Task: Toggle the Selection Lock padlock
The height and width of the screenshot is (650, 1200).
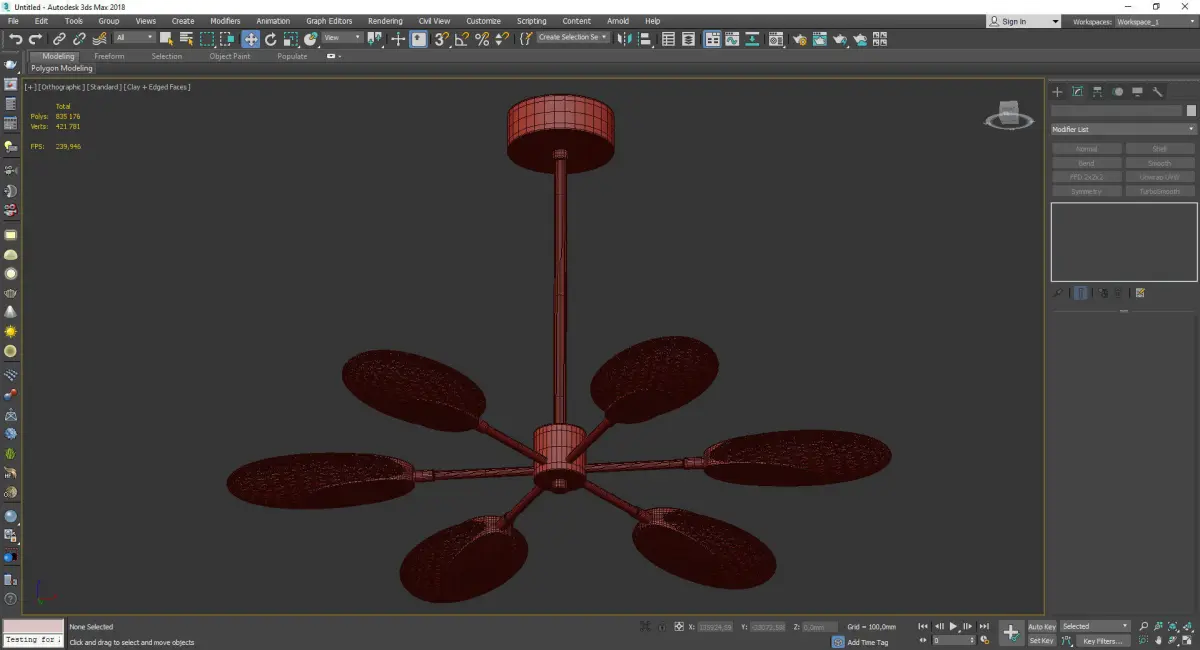Action: pyautogui.click(x=662, y=626)
